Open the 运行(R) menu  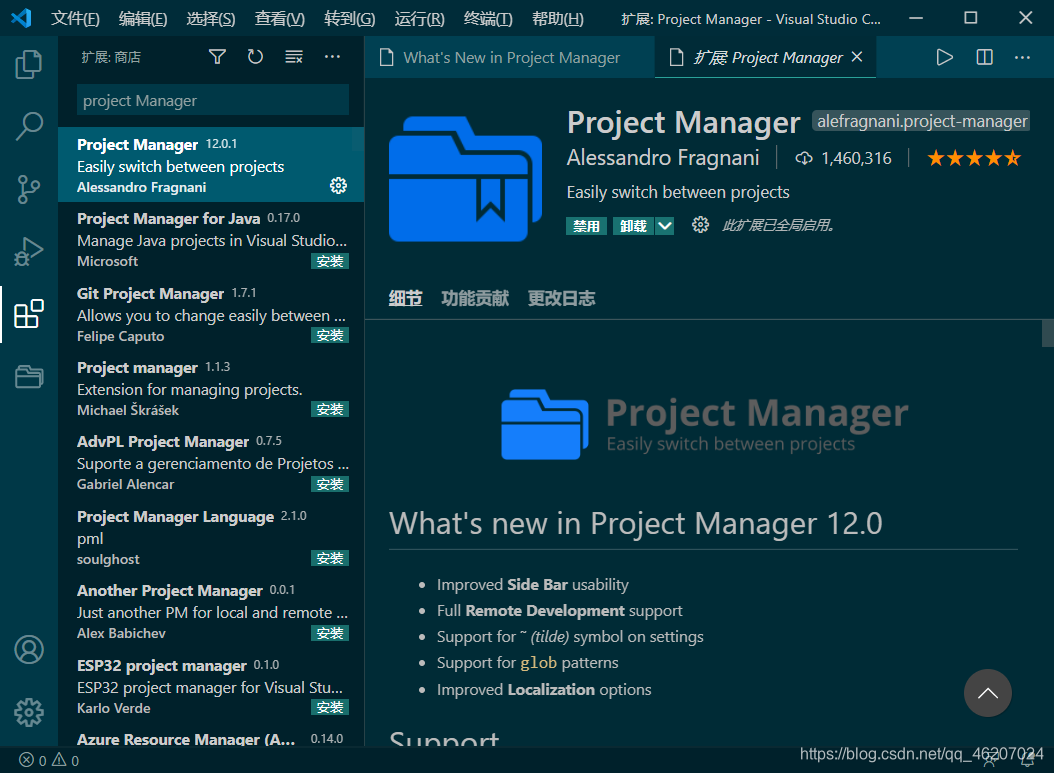coord(419,19)
